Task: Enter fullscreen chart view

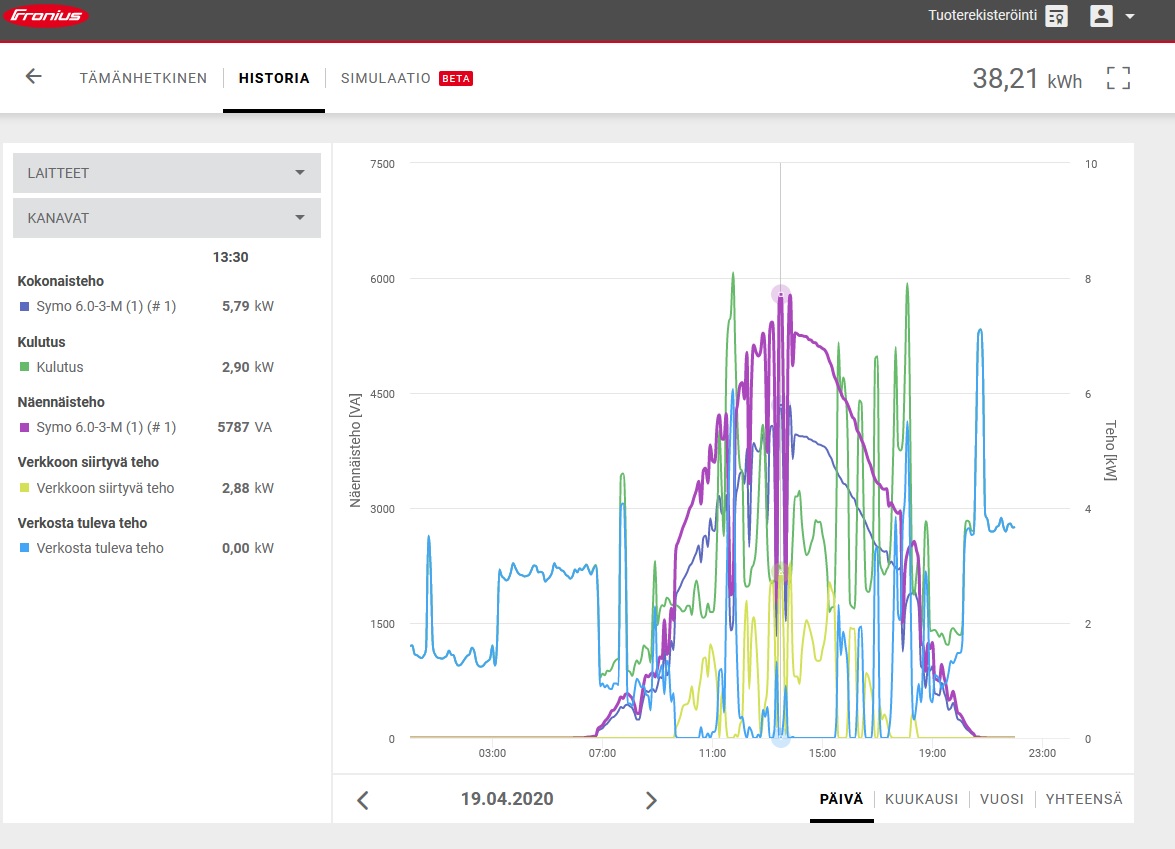Action: [1118, 78]
